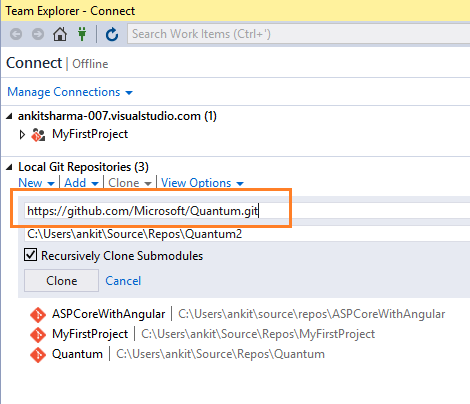Click the Cancel link
This screenshot has height=404, width=470.
pyautogui.click(x=123, y=281)
